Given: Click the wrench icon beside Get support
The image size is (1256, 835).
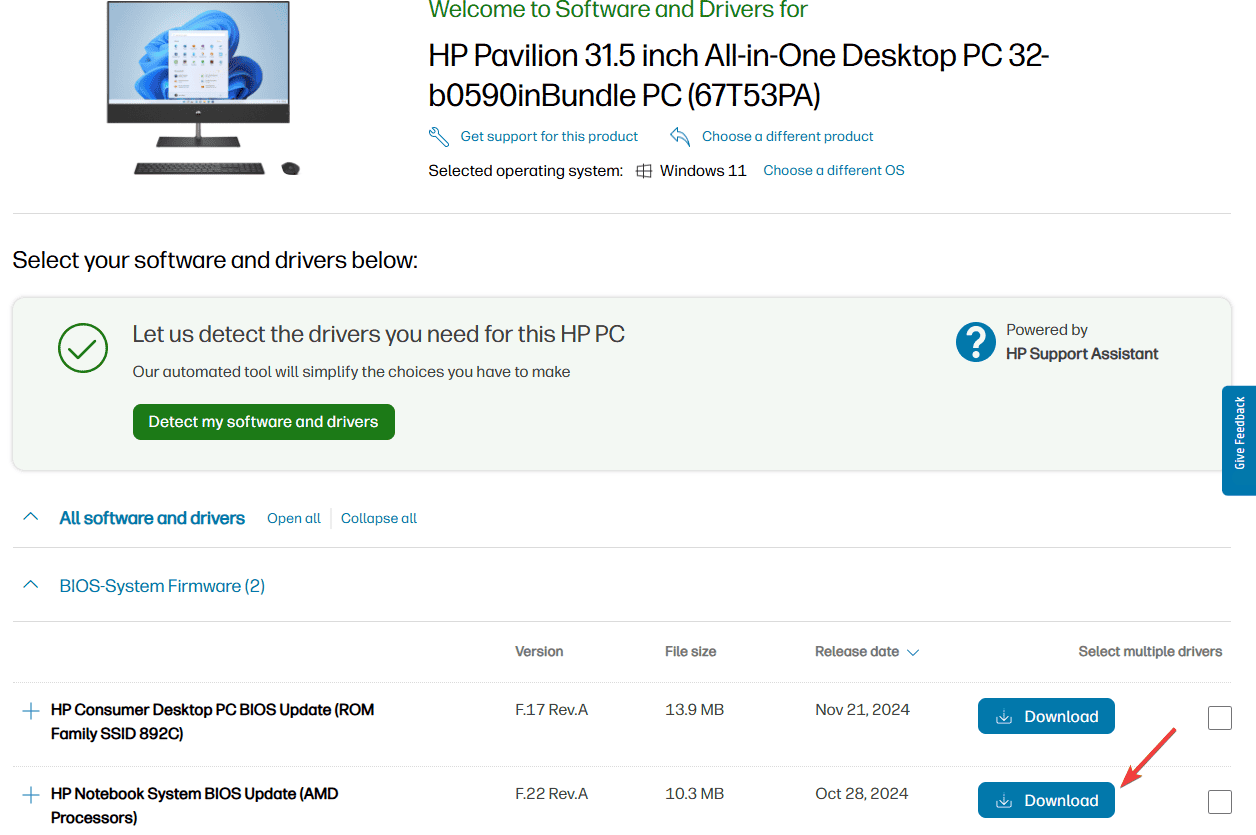Looking at the screenshot, I should point(439,136).
